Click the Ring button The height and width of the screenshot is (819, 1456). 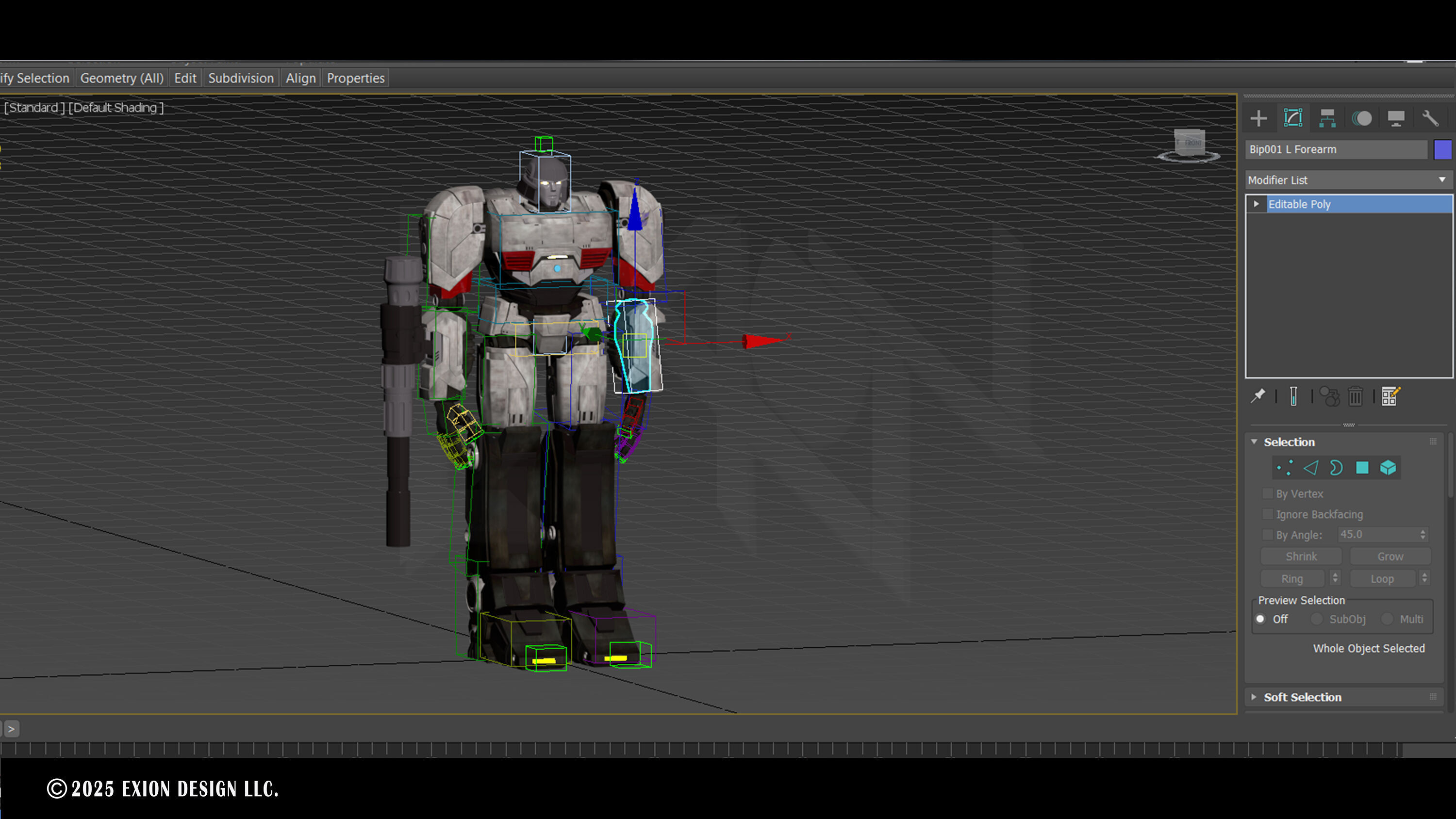1292,579
